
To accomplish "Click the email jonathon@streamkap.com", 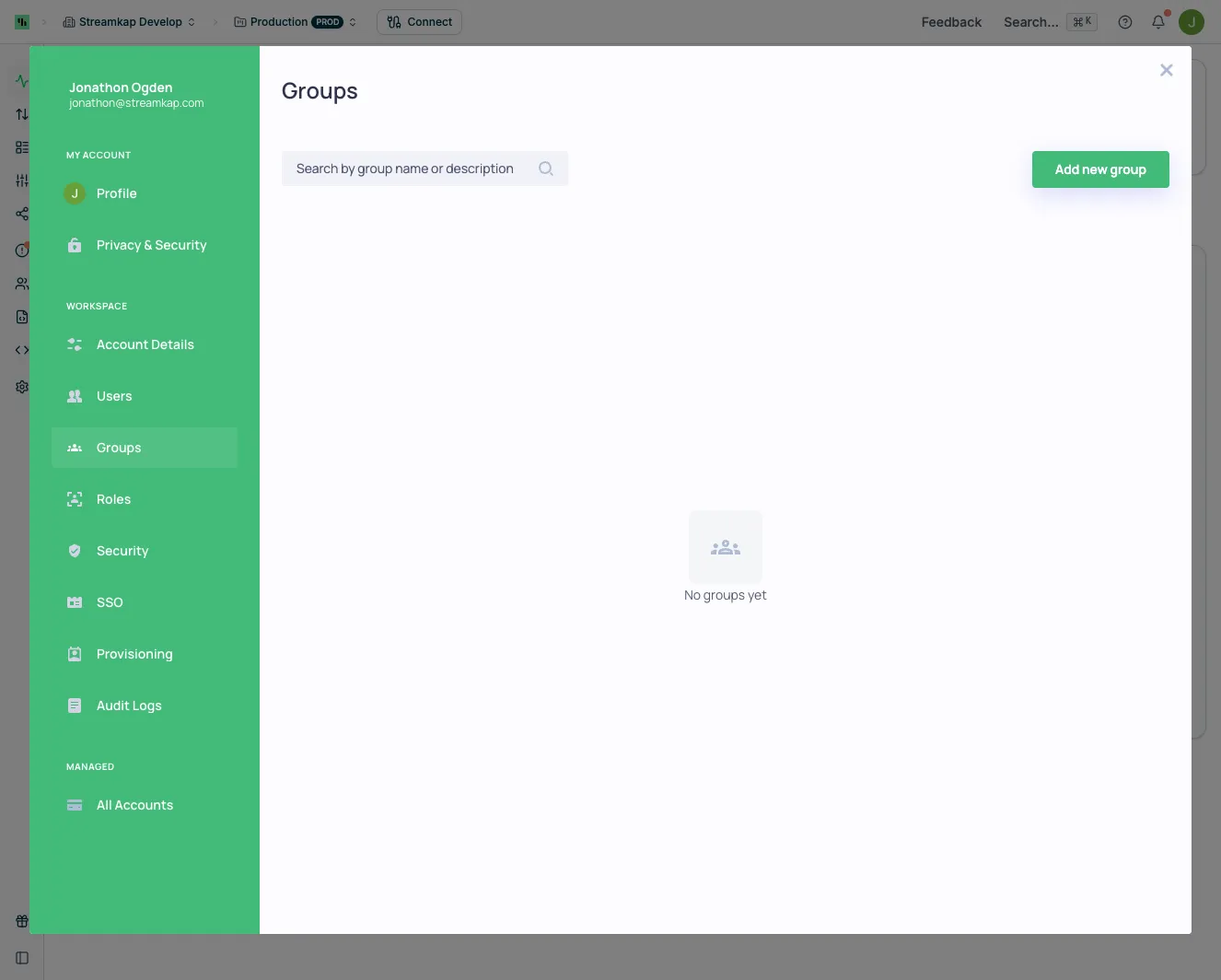I will coord(136,103).
